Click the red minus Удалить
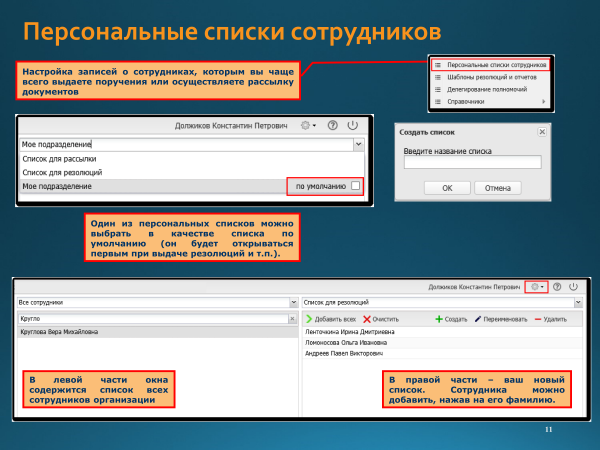The width and height of the screenshot is (600, 450). [x=551, y=318]
